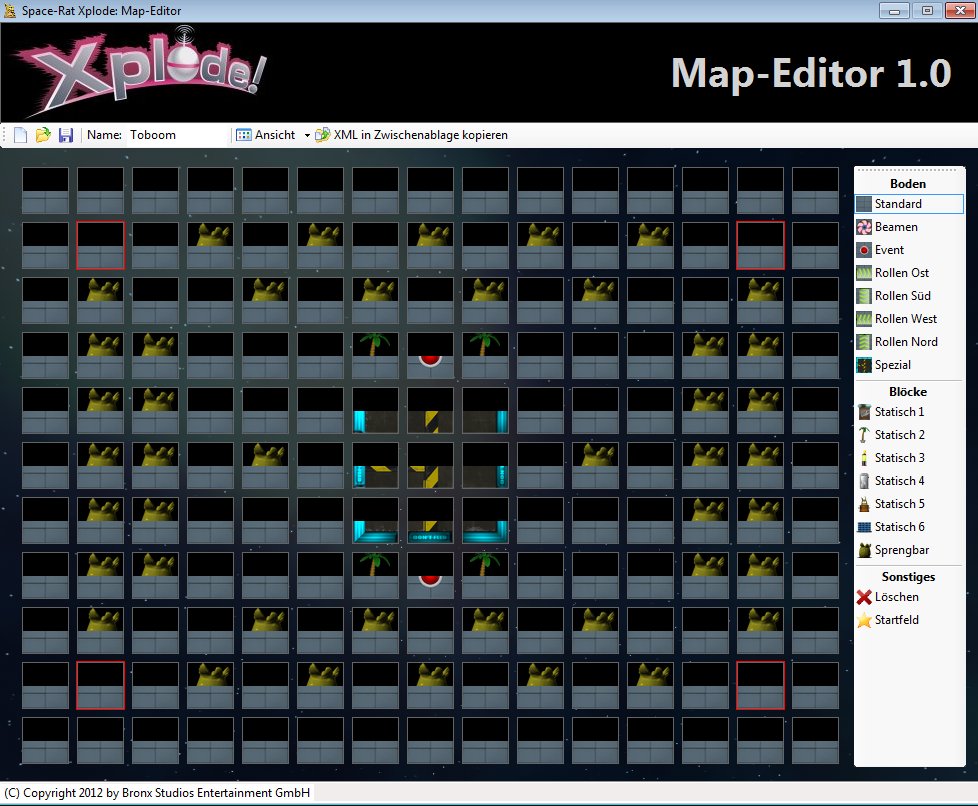Activate the Löschen delete tool
The width and height of the screenshot is (978, 806).
[x=895, y=597]
